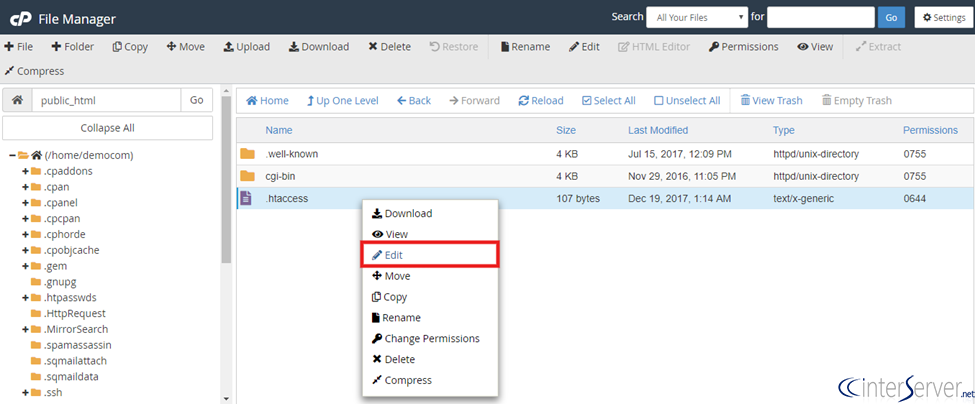Expand the .cpan folder

[x=25, y=186]
